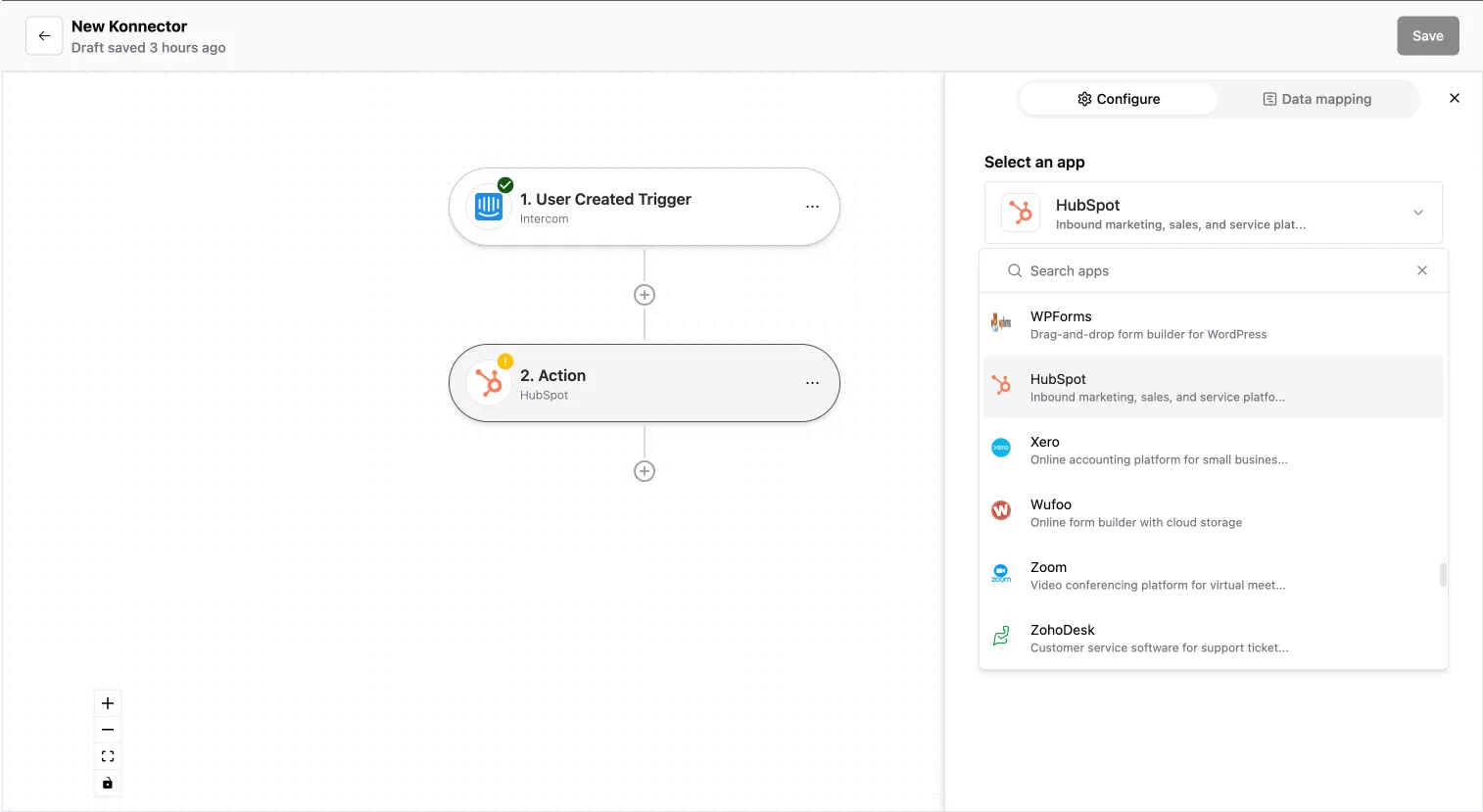1483x812 pixels.
Task: Click the Wufoo logo icon
Action: [1001, 510]
